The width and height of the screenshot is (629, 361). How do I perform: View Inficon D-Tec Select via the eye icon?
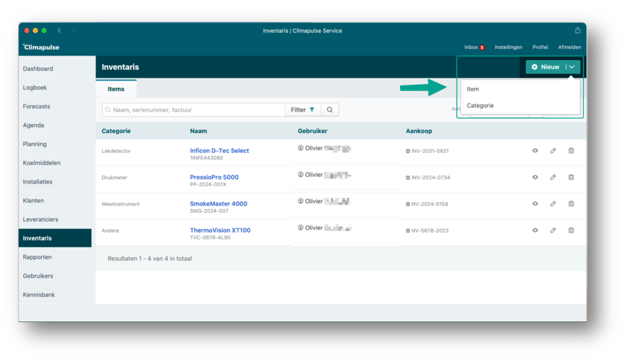tap(535, 151)
